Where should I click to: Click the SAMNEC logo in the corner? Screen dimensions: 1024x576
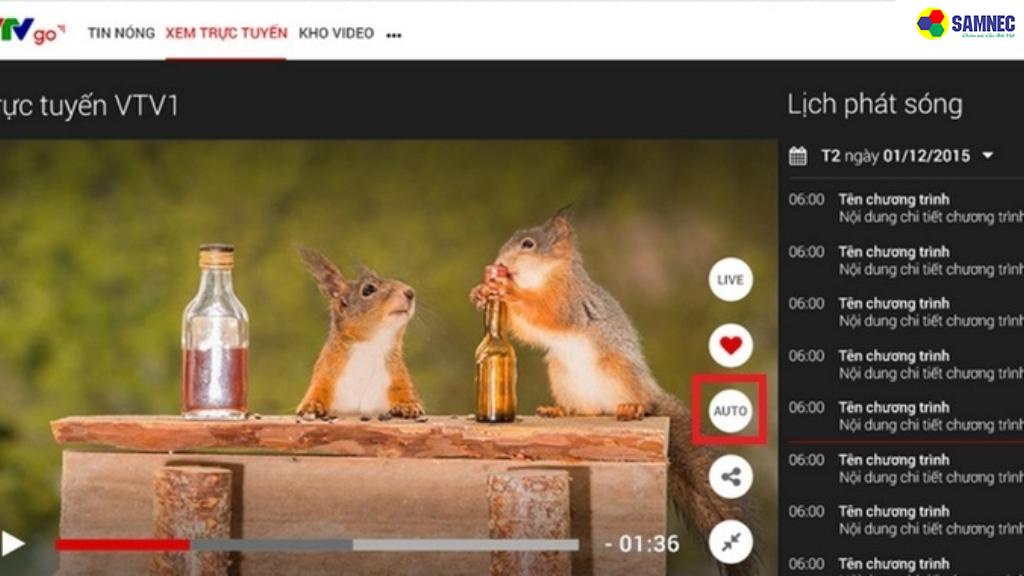[963, 23]
